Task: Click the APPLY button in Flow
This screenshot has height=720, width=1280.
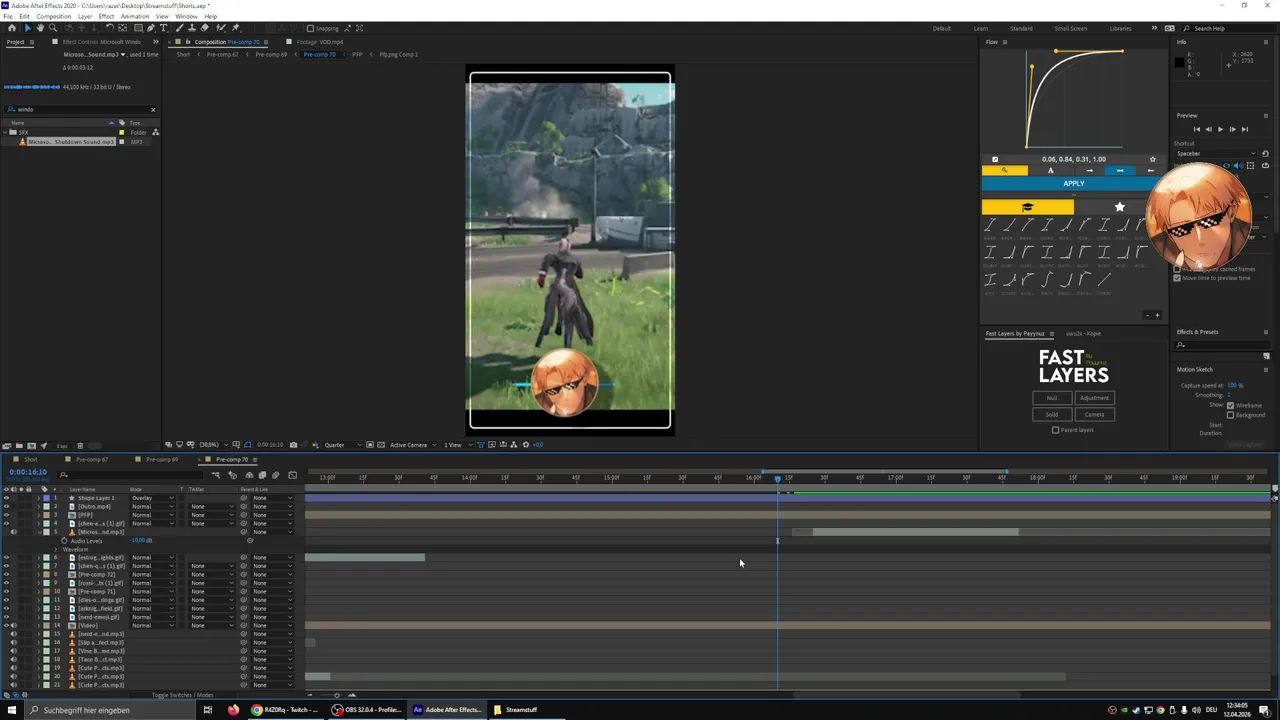Action: pos(1073,183)
